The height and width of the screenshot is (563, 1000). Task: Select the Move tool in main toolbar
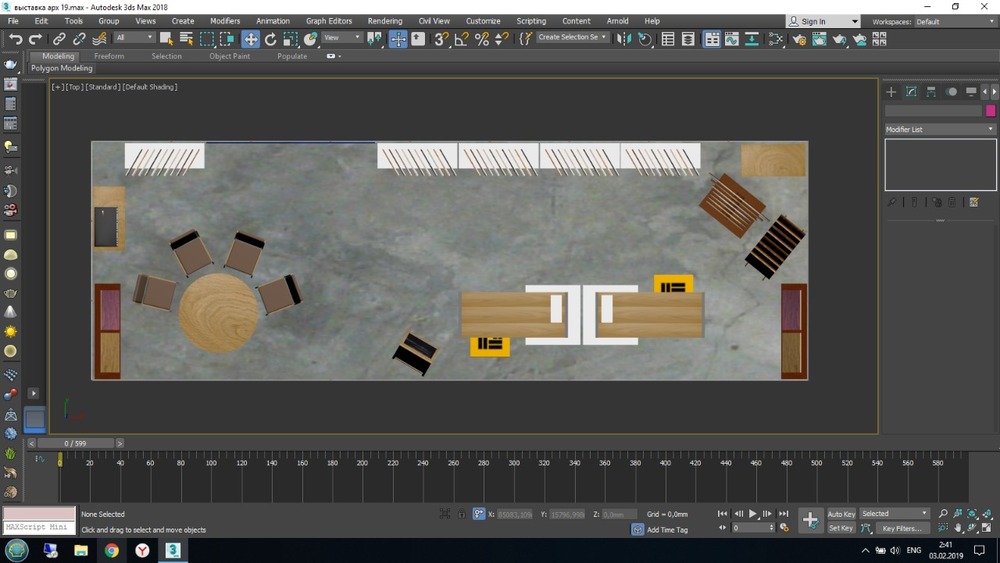[250, 39]
